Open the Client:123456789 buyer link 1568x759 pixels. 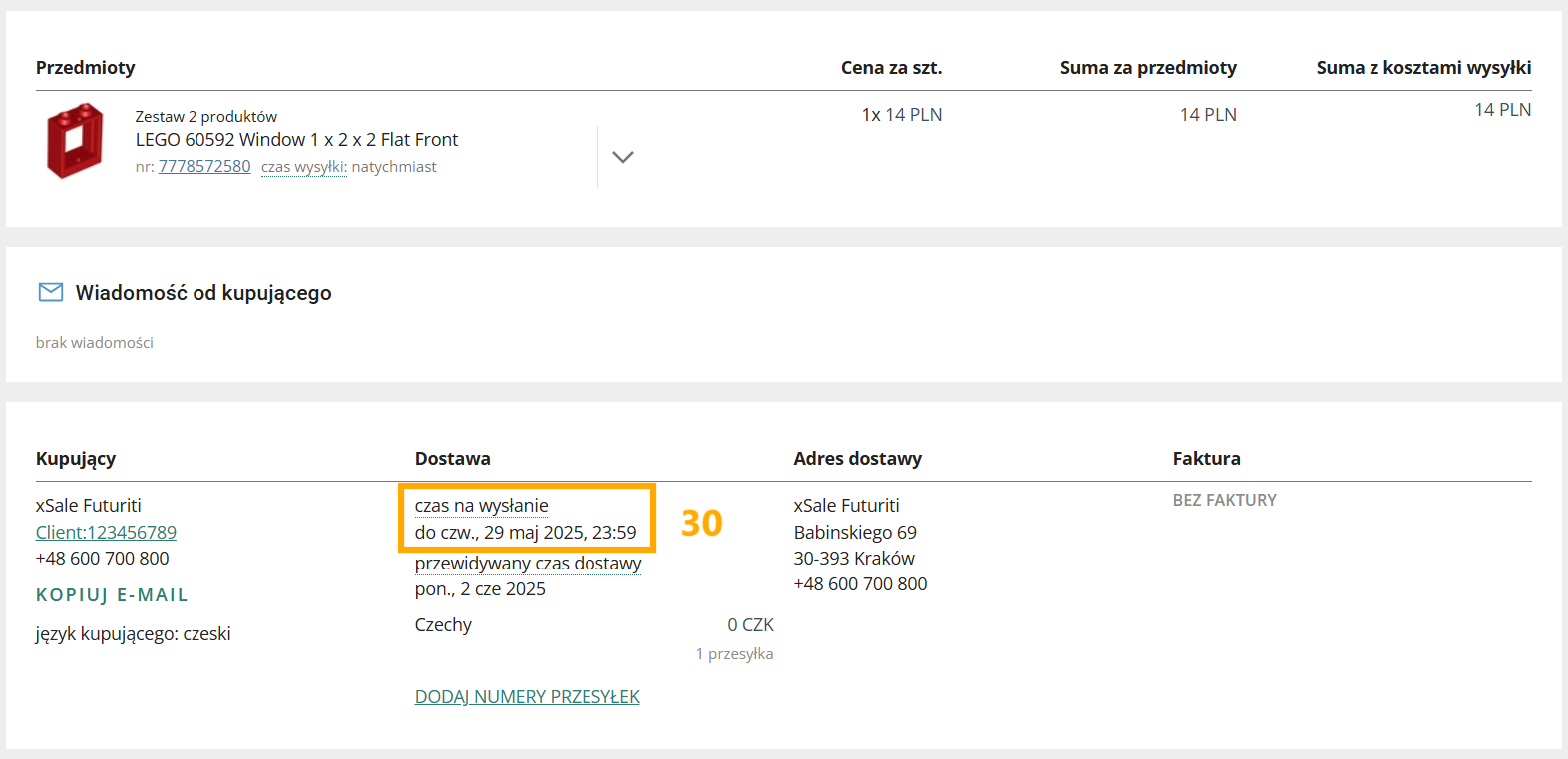[106, 533]
